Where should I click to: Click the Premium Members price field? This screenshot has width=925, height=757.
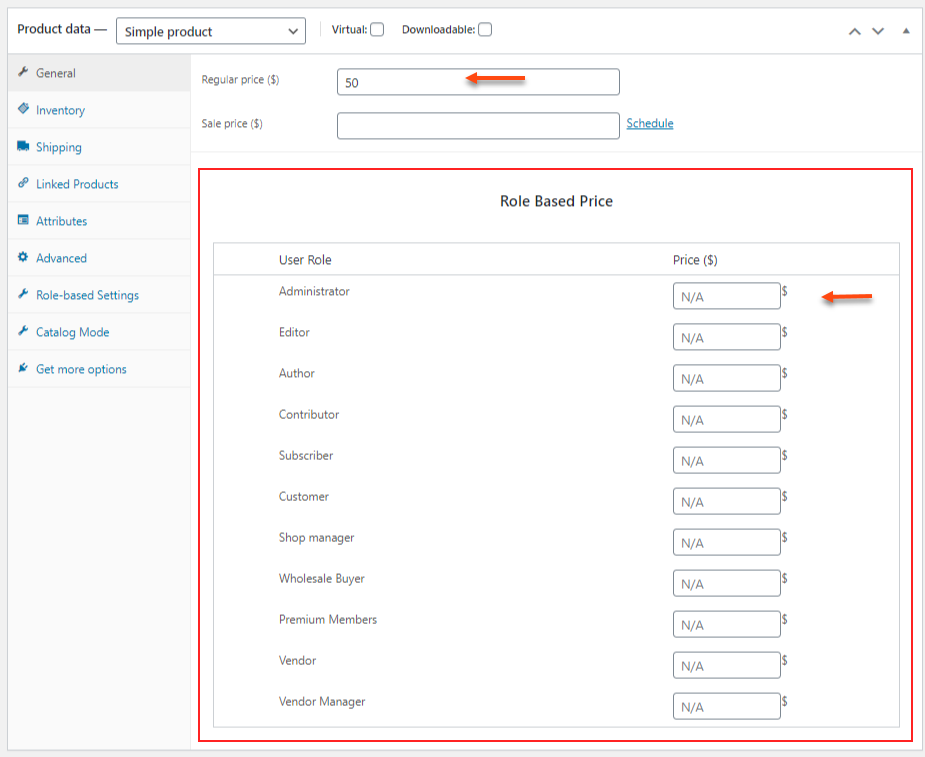tap(726, 624)
